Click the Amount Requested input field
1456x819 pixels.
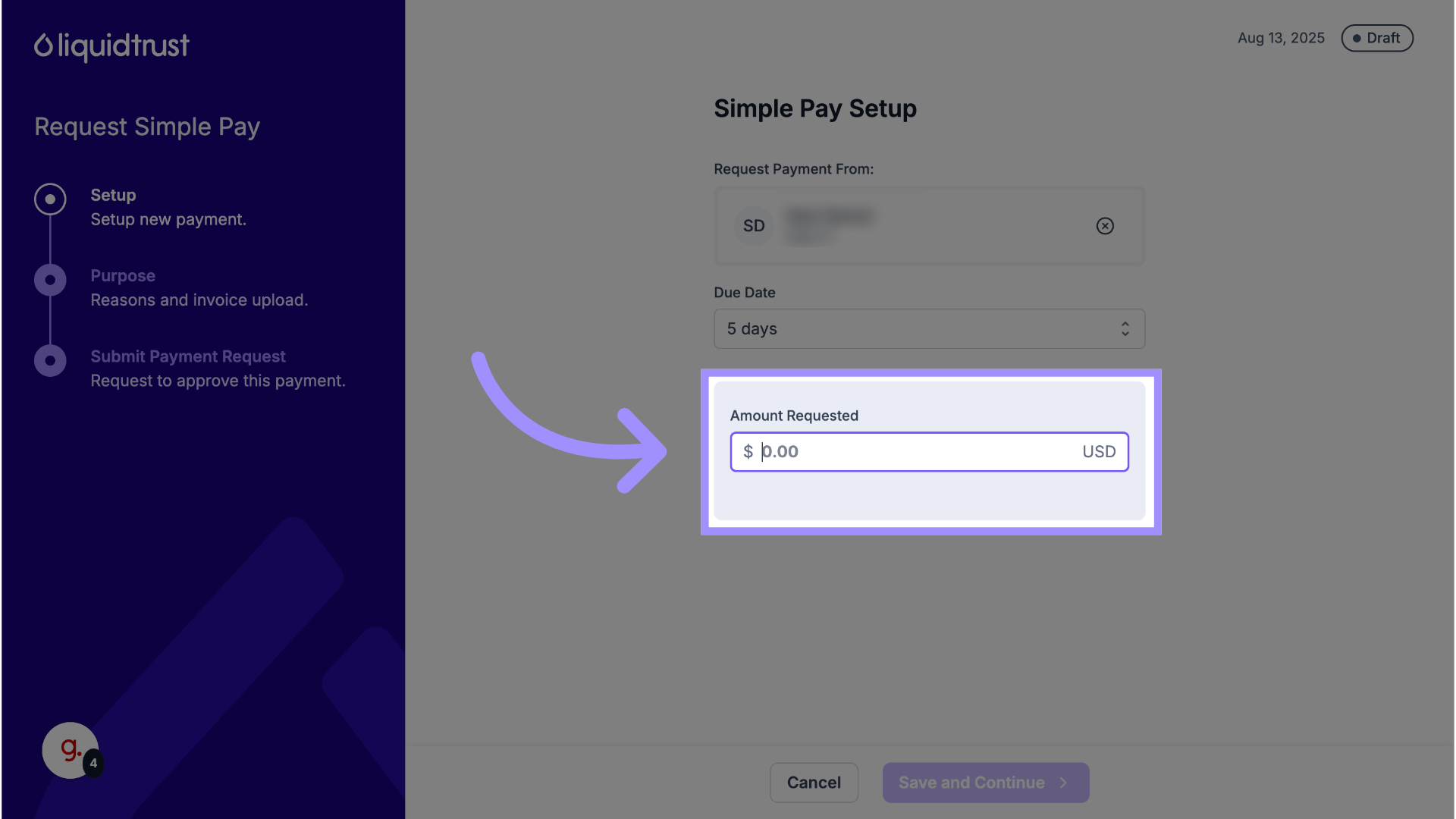point(918,452)
